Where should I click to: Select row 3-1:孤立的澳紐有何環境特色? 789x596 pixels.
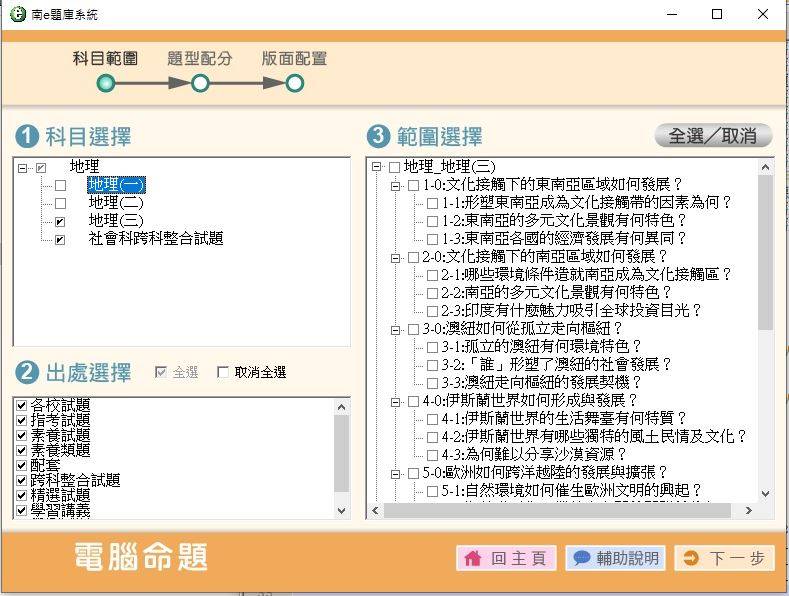[541, 346]
